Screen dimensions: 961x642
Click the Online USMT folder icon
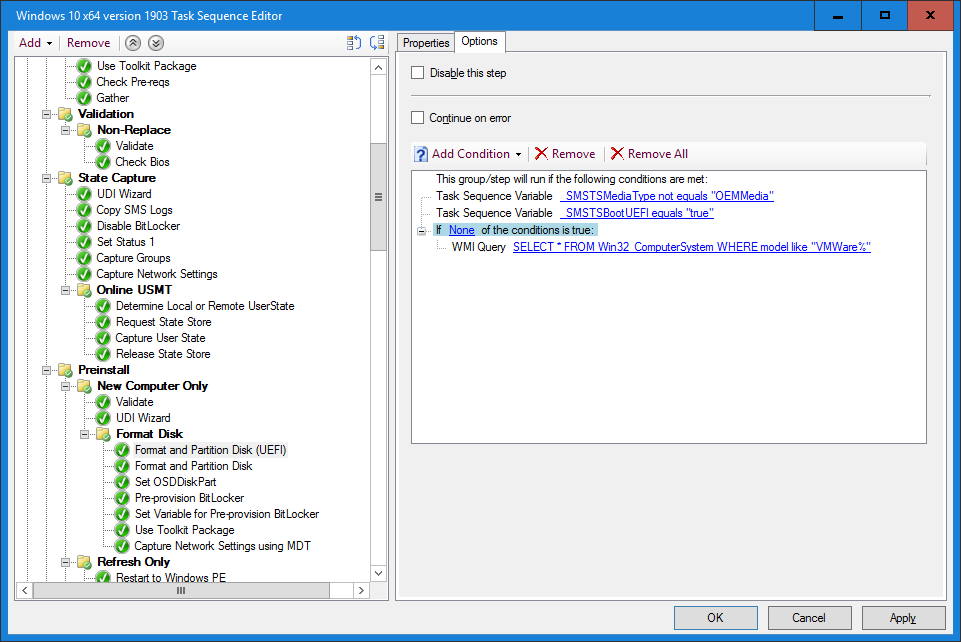point(84,290)
